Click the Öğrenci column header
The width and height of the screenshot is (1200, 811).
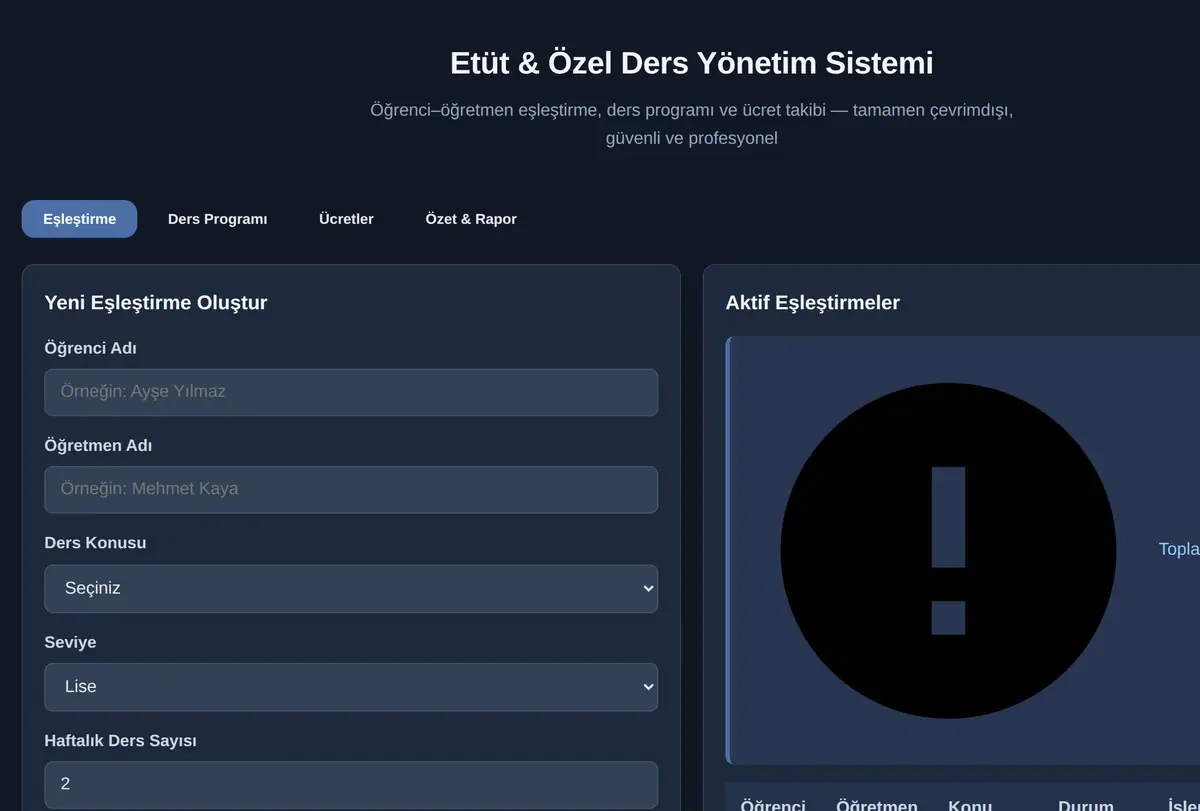tap(773, 806)
